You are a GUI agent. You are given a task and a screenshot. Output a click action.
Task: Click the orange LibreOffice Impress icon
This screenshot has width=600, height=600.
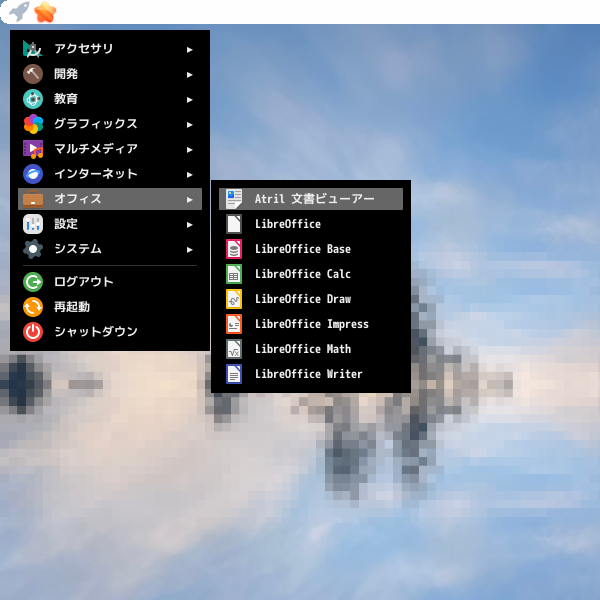(x=234, y=324)
